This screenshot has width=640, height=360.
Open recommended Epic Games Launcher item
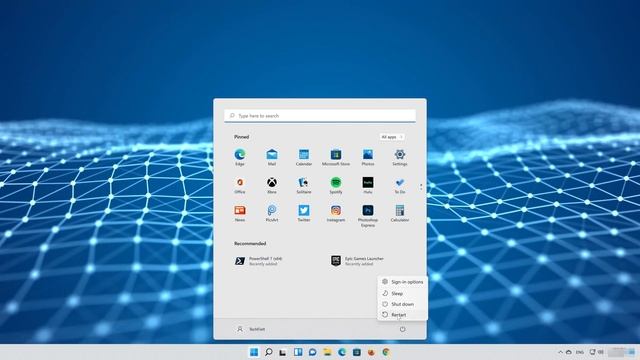[x=358, y=261]
